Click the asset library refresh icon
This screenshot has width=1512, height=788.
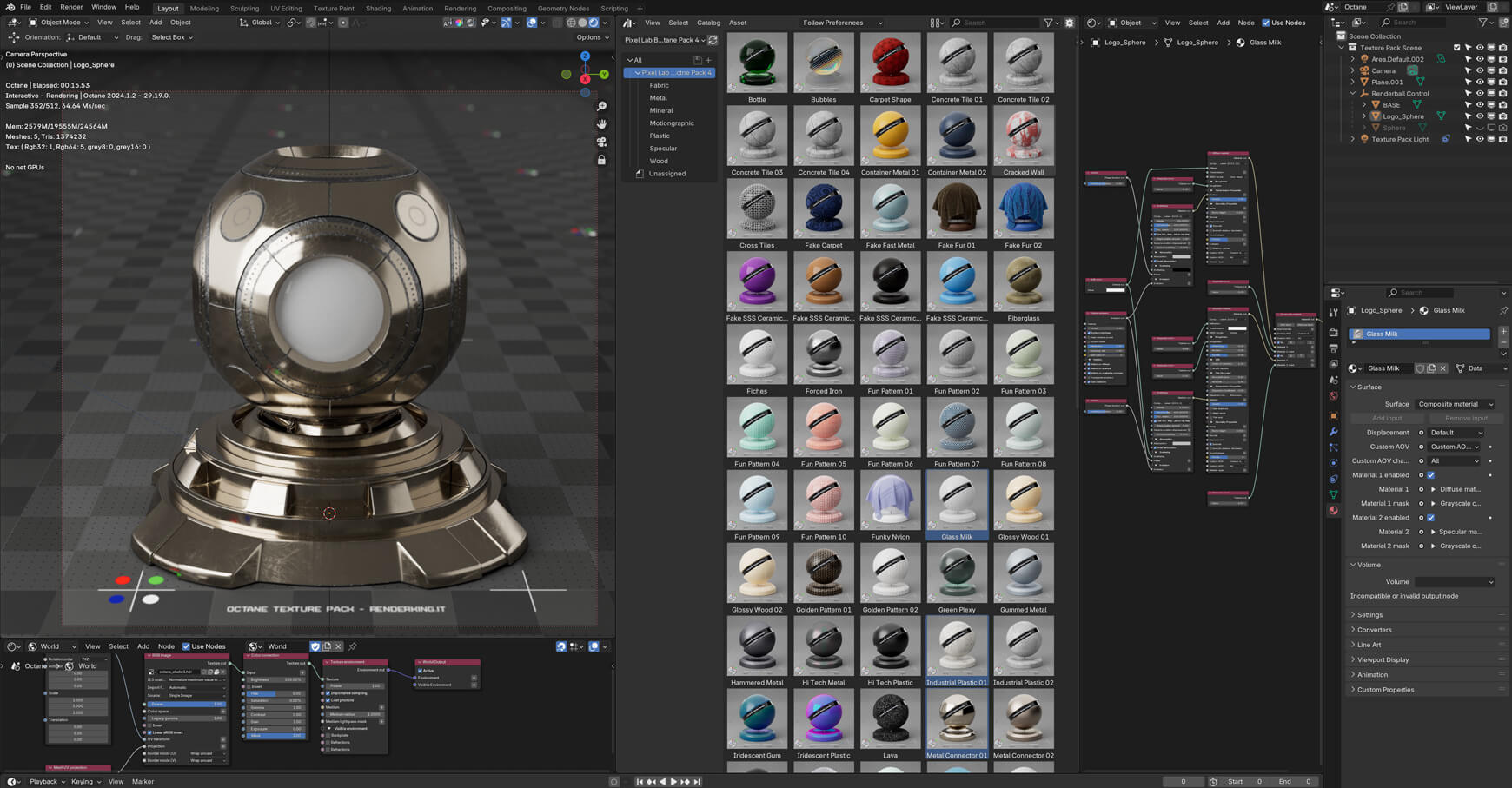713,40
